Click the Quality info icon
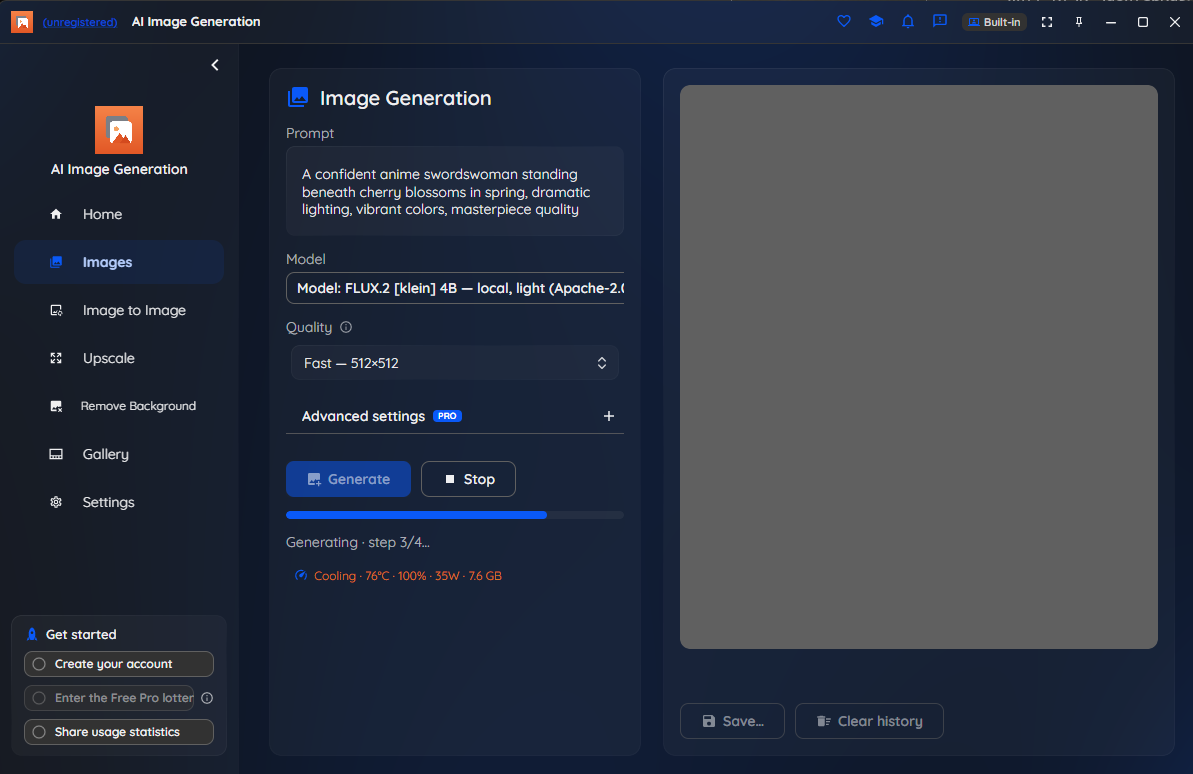The height and width of the screenshot is (774, 1193). pos(346,327)
